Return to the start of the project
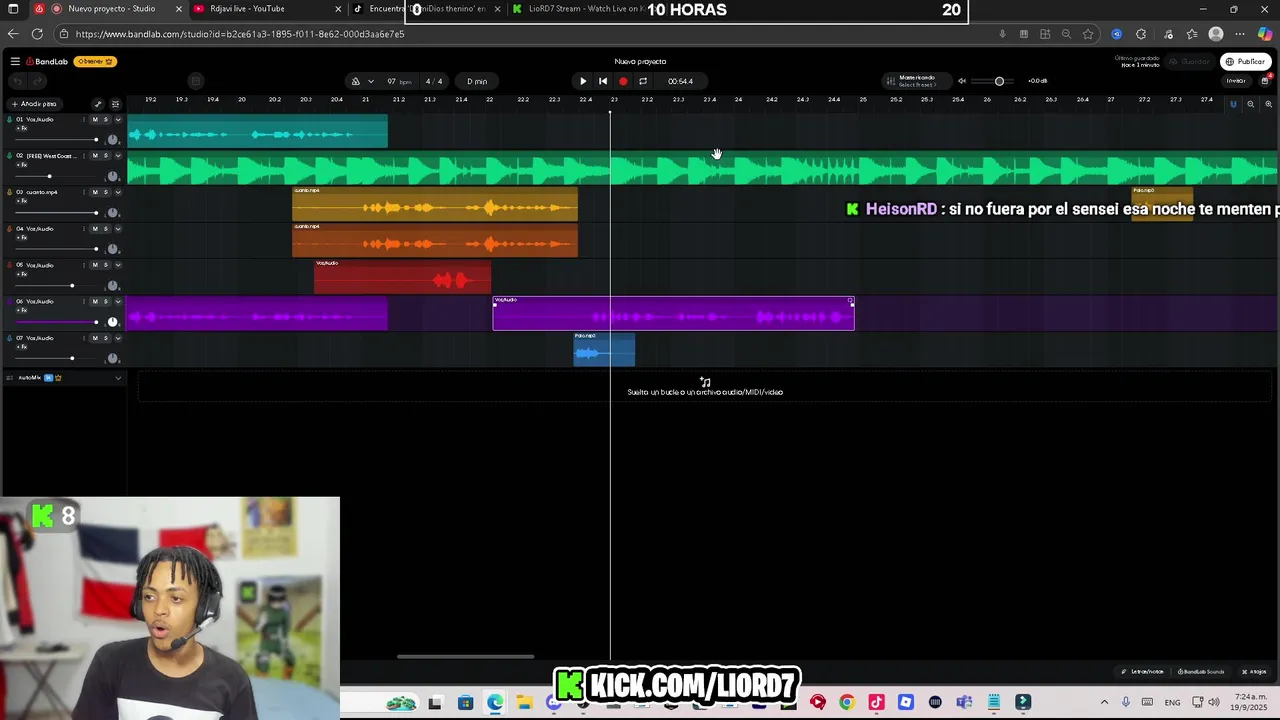The height and width of the screenshot is (720, 1280). click(x=603, y=81)
